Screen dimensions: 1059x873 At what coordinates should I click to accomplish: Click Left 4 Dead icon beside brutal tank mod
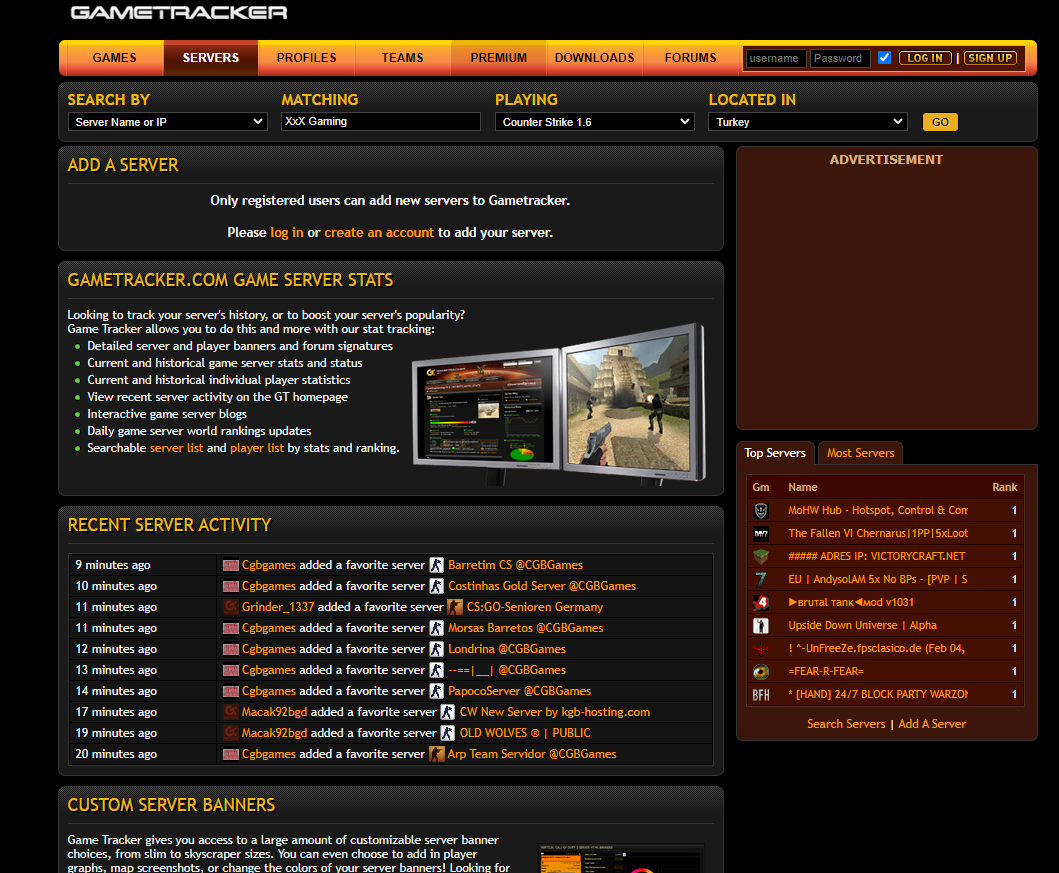(x=761, y=602)
